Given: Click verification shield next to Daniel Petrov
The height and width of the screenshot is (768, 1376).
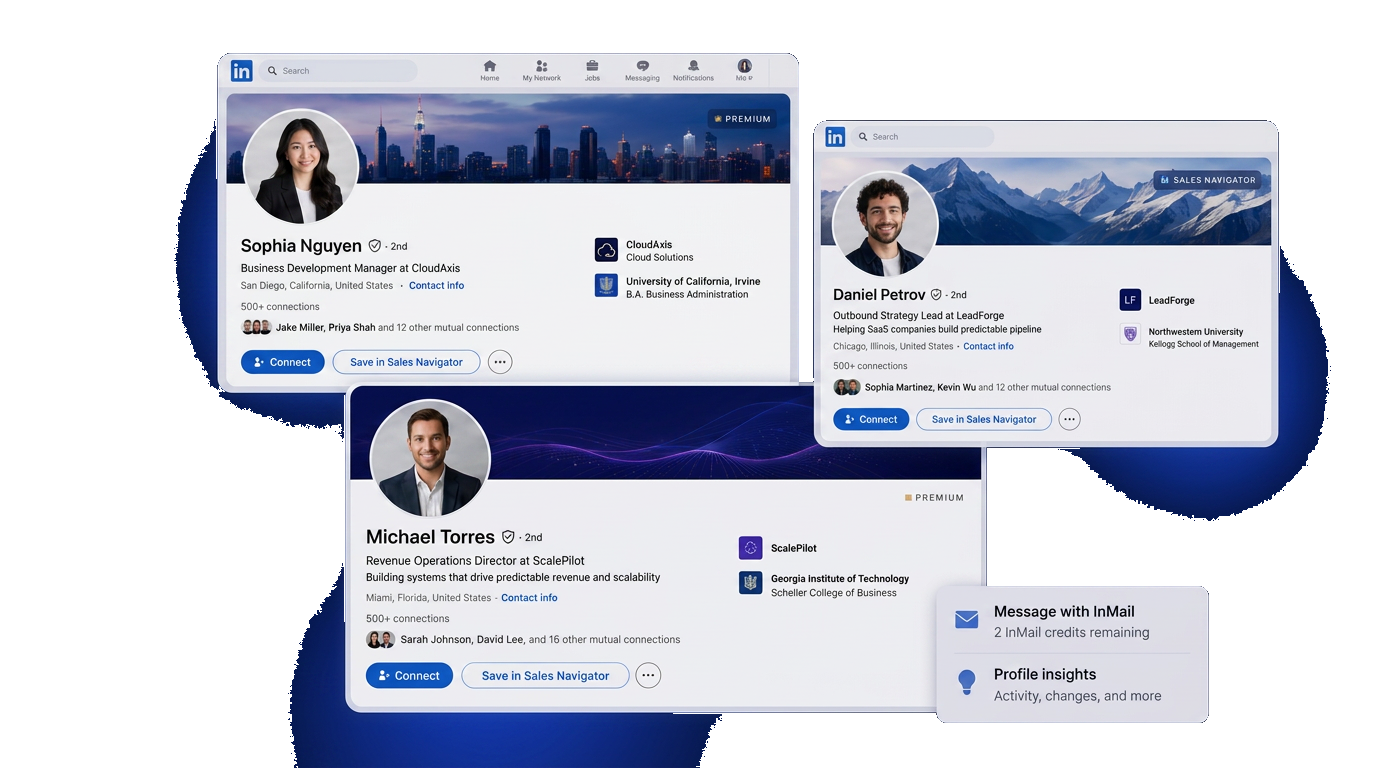Looking at the screenshot, I should pos(936,295).
